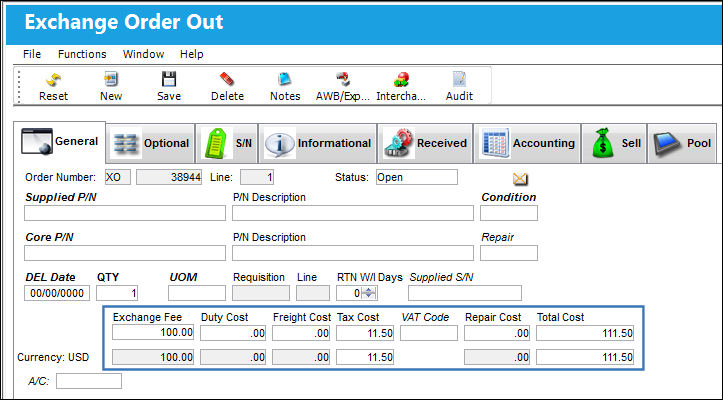Image resolution: width=723 pixels, height=400 pixels.
Task: Click the A/C input field
Action: point(89,381)
